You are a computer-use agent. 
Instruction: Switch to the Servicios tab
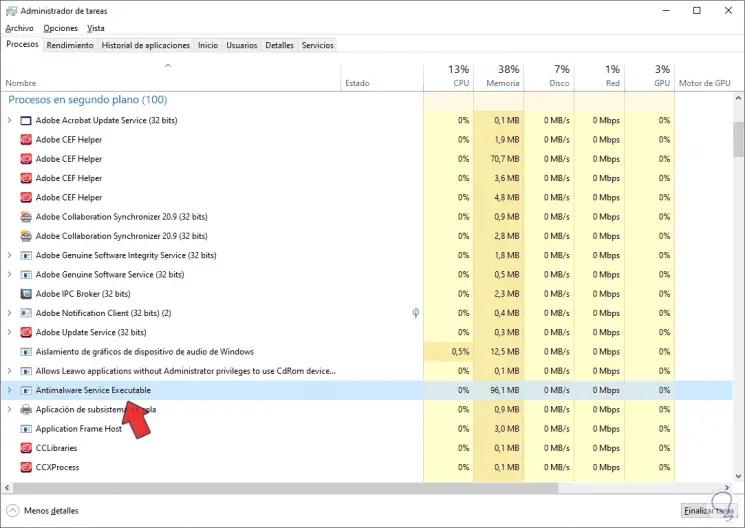coord(317,45)
